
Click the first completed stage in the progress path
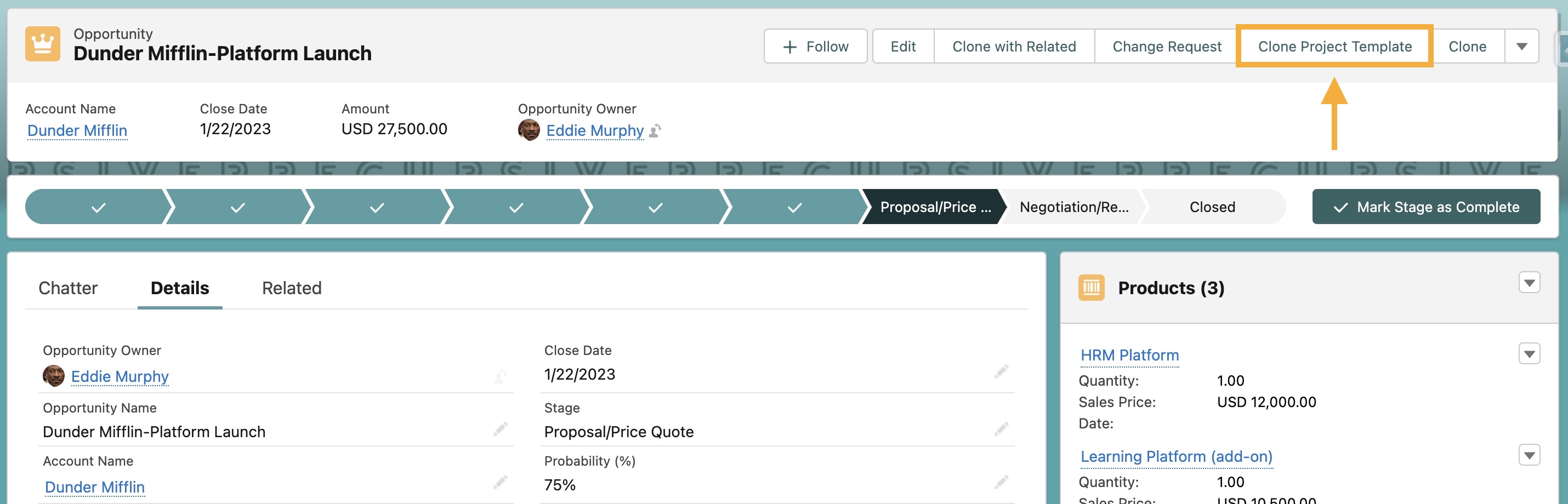pyautogui.click(x=98, y=207)
